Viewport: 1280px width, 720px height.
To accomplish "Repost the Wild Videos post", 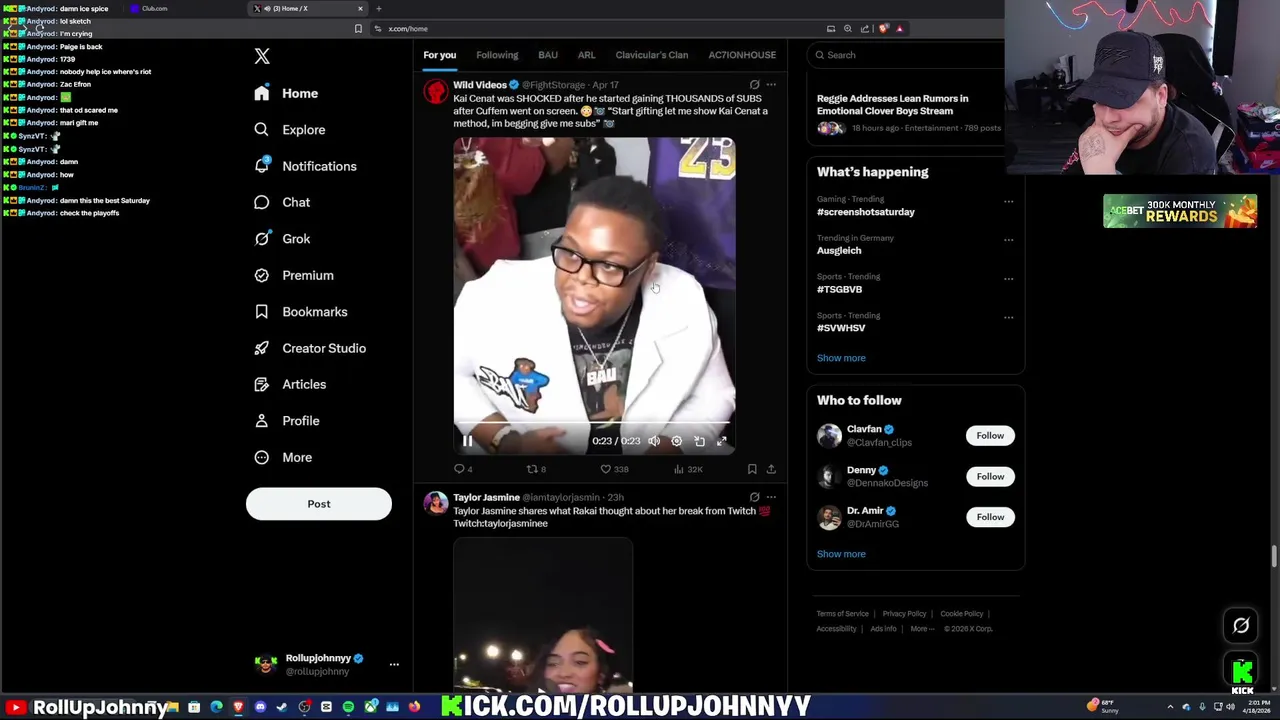I will [536, 469].
